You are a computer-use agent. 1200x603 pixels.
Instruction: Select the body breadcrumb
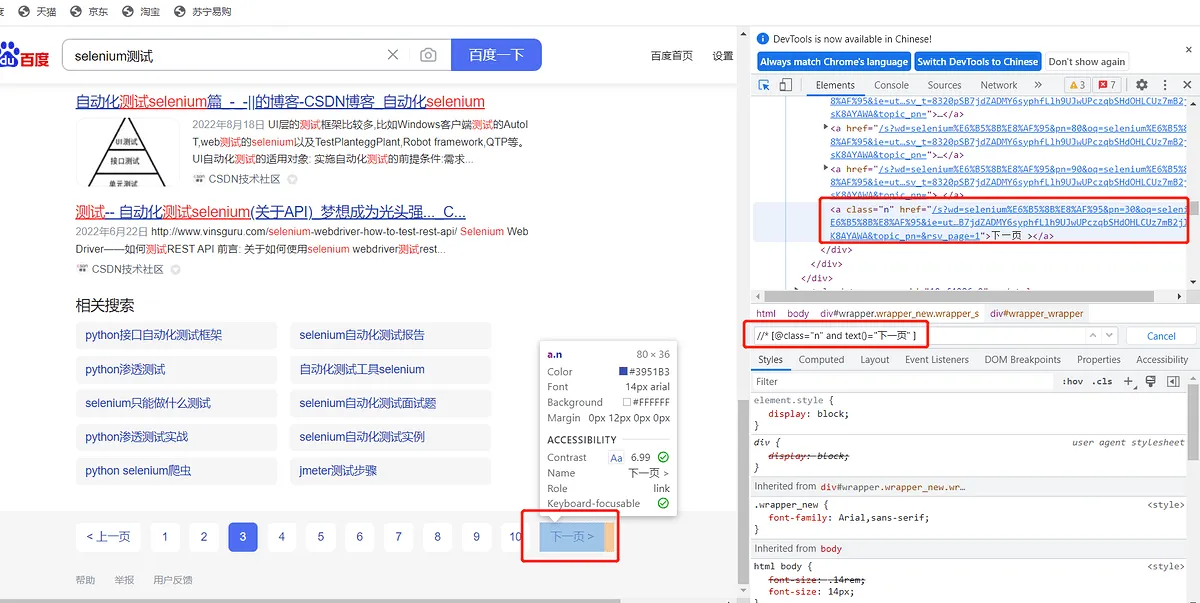coord(798,313)
